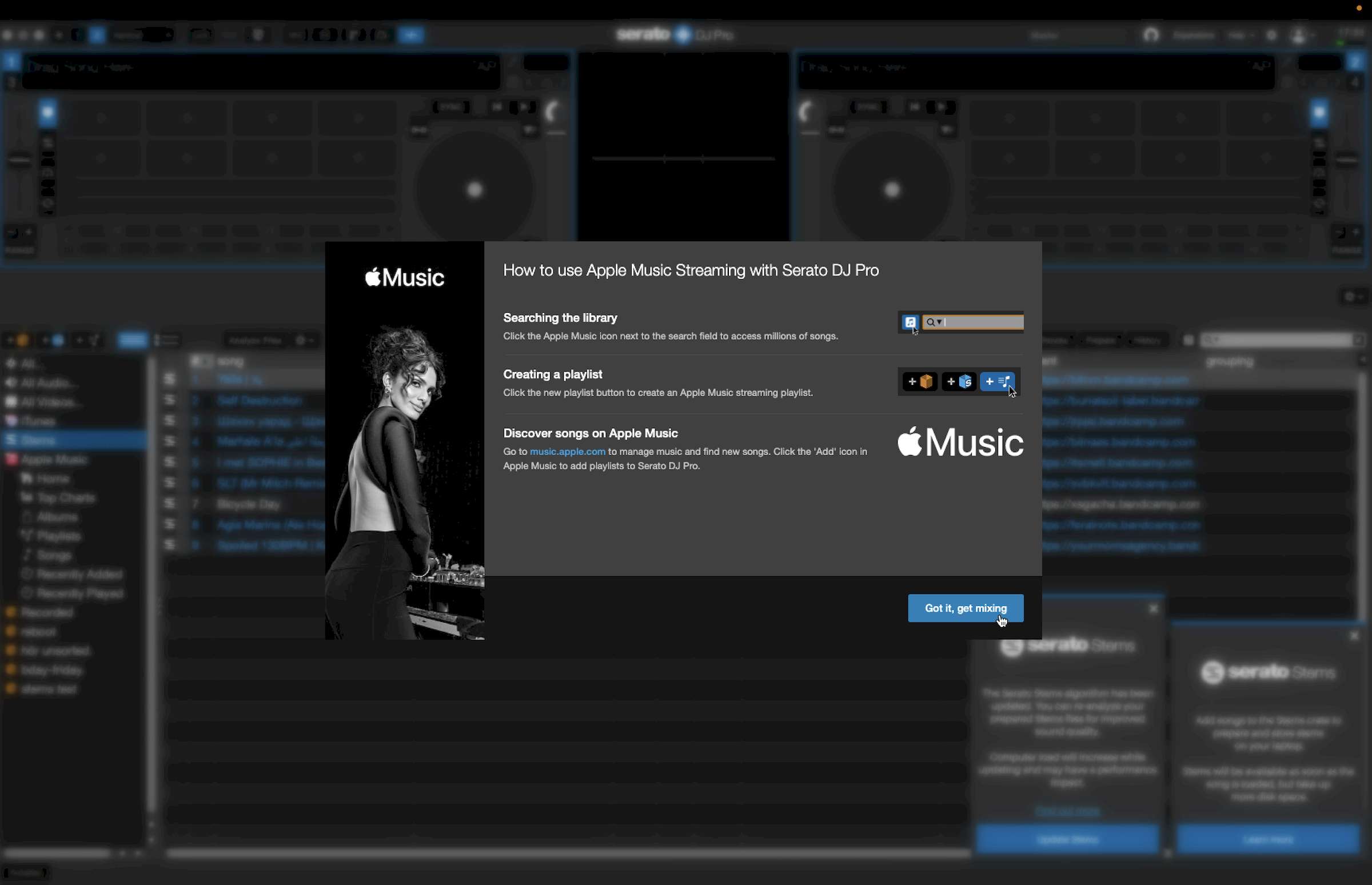This screenshot has width=1372, height=885.
Task: Click the Analyze Files button
Action: [x=255, y=340]
